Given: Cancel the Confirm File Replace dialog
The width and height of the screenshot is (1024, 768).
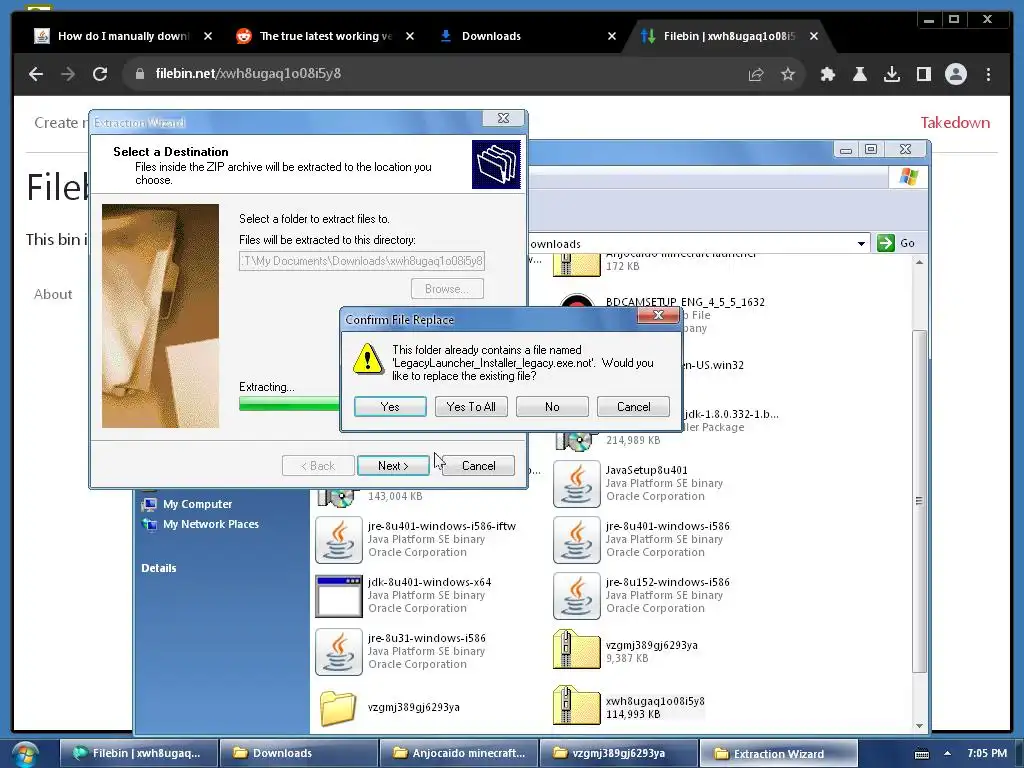Looking at the screenshot, I should (633, 406).
